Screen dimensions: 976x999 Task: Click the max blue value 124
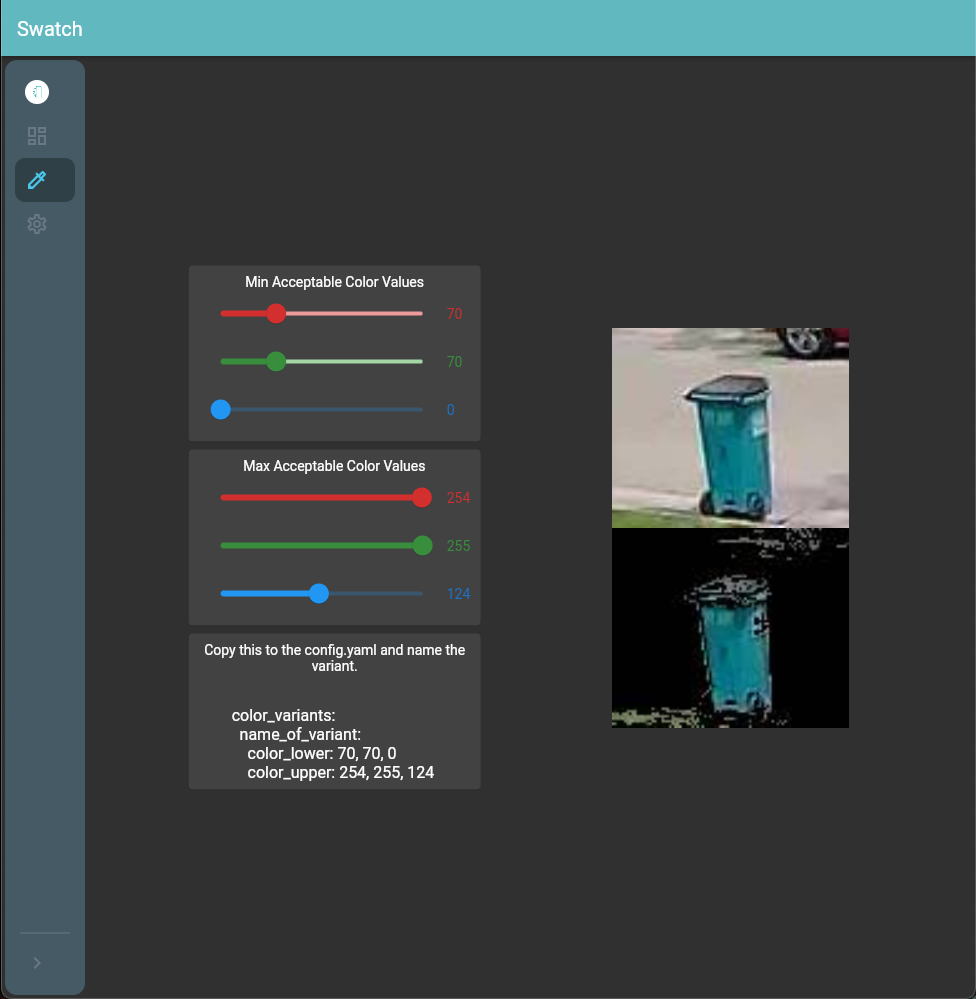(x=458, y=594)
